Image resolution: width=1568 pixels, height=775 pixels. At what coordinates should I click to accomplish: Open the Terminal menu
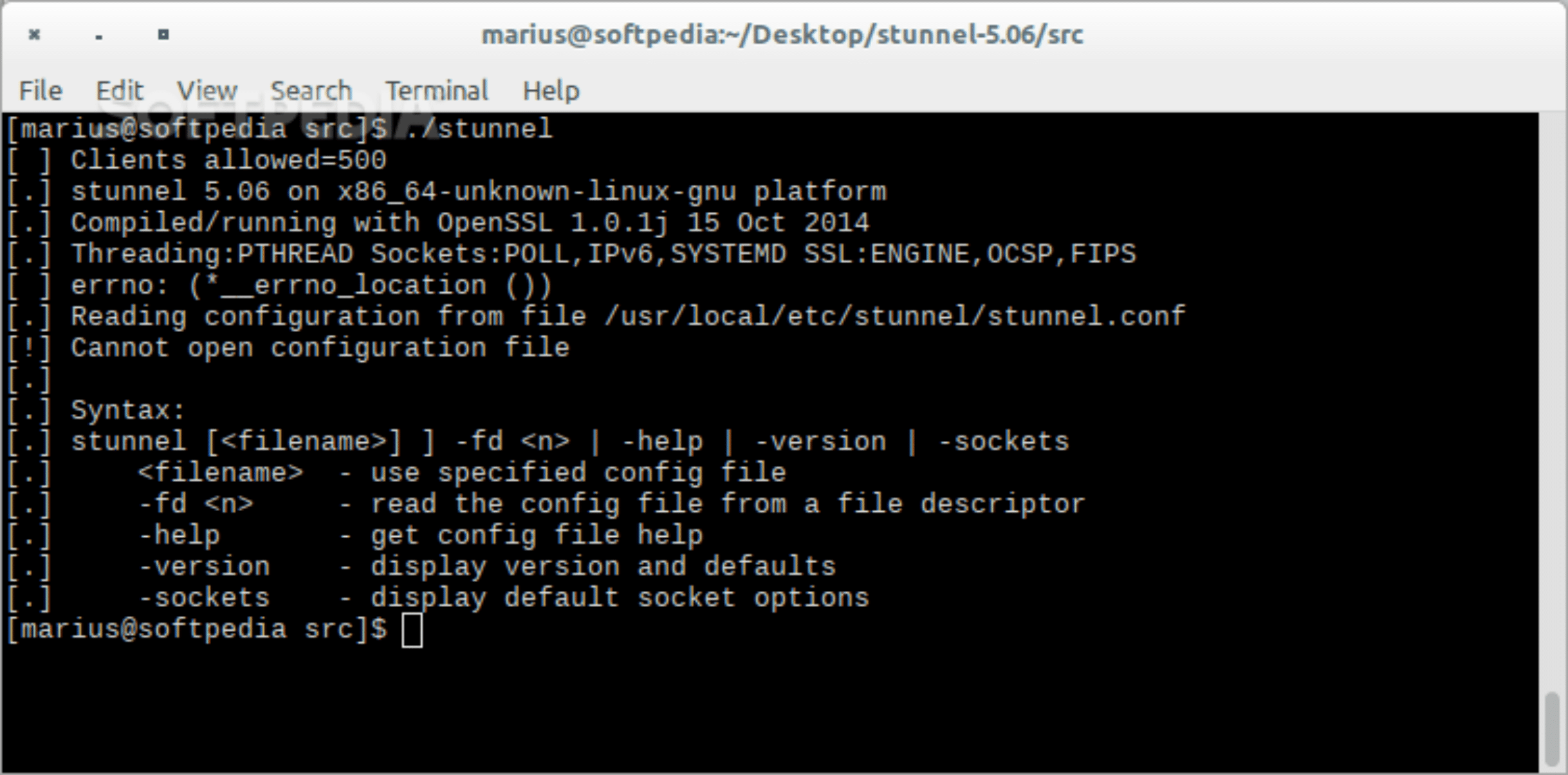click(x=437, y=91)
